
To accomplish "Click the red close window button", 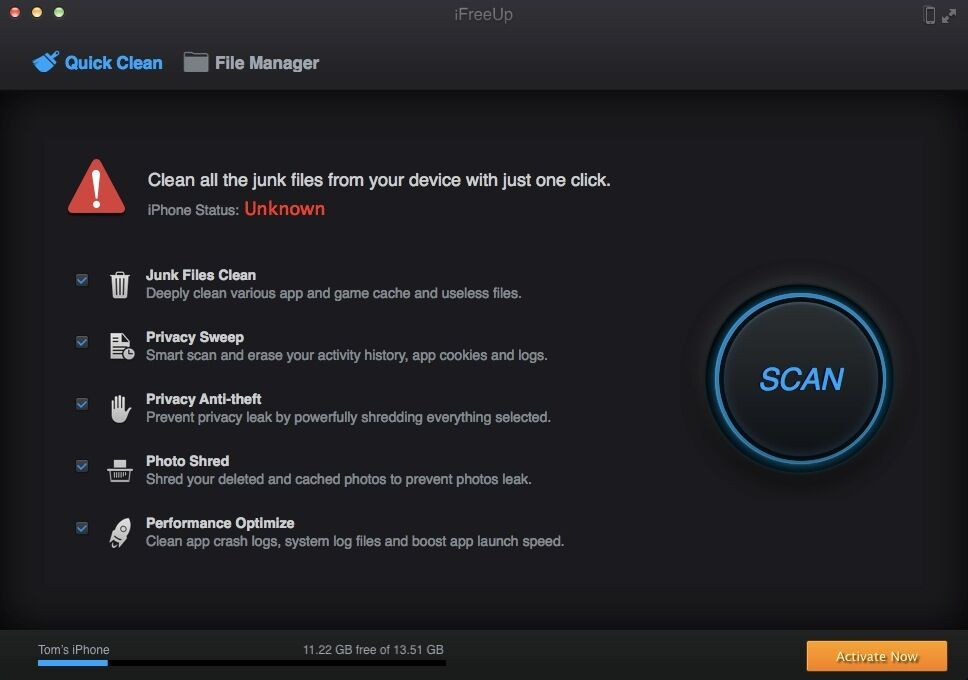I will [15, 12].
